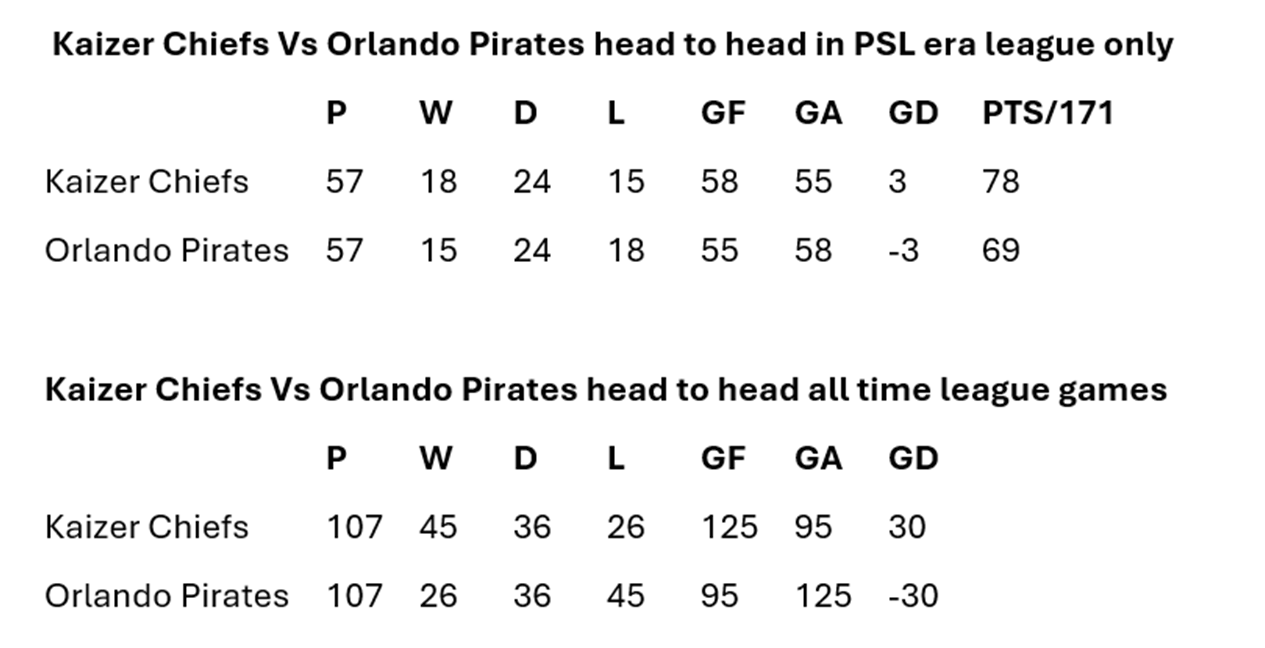Select Orlando Pirates row label in PSL table
Viewport: 1265px width, 648px height.
[x=167, y=249]
